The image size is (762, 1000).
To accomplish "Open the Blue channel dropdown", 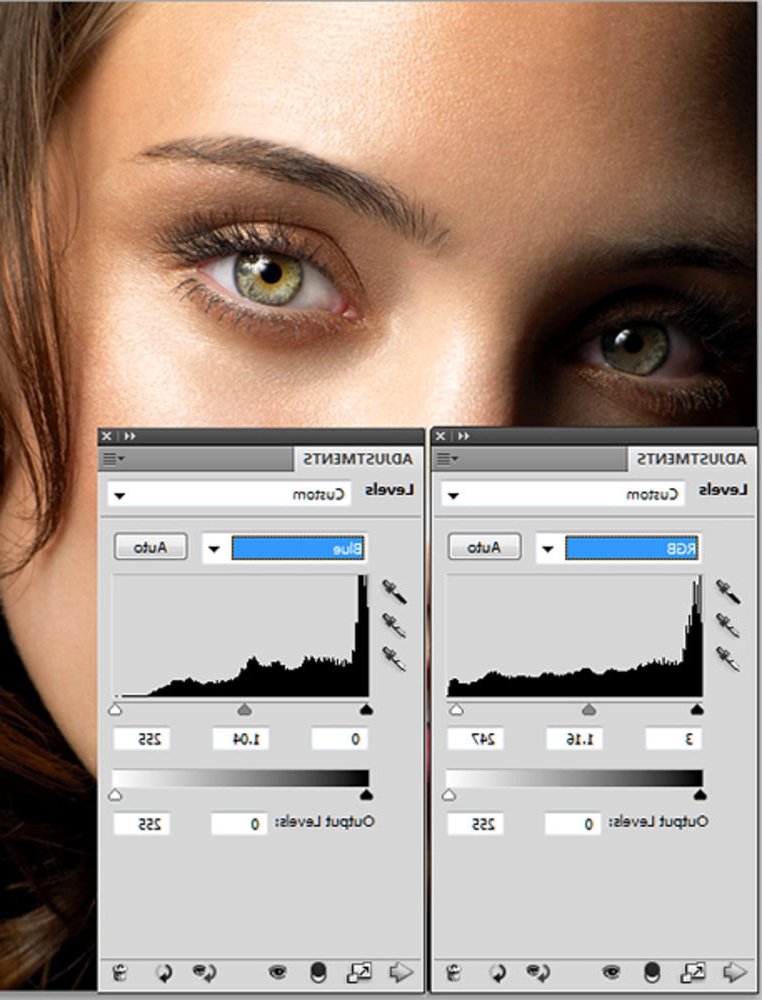I will click(284, 548).
